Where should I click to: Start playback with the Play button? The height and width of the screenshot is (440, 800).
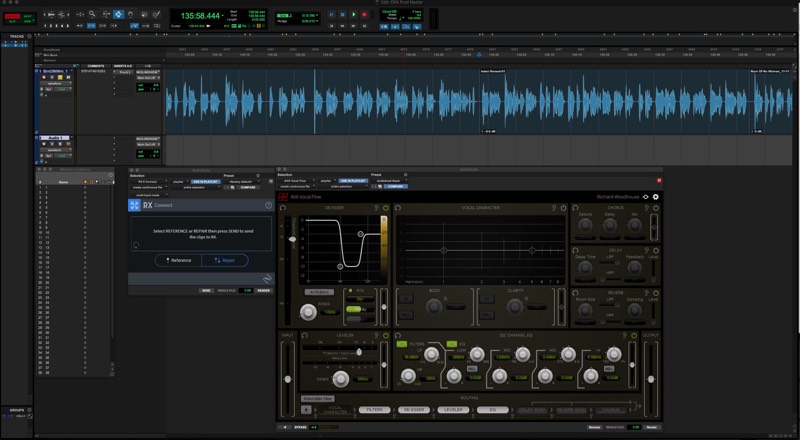point(354,15)
